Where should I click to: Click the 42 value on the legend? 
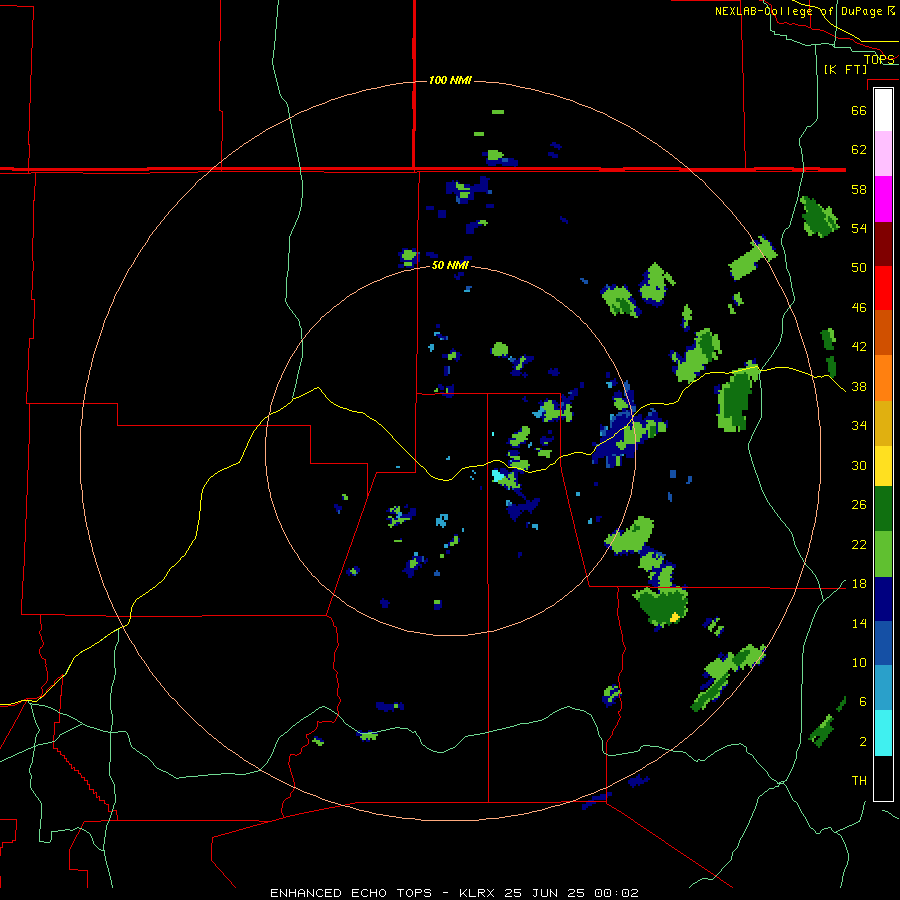pos(859,347)
